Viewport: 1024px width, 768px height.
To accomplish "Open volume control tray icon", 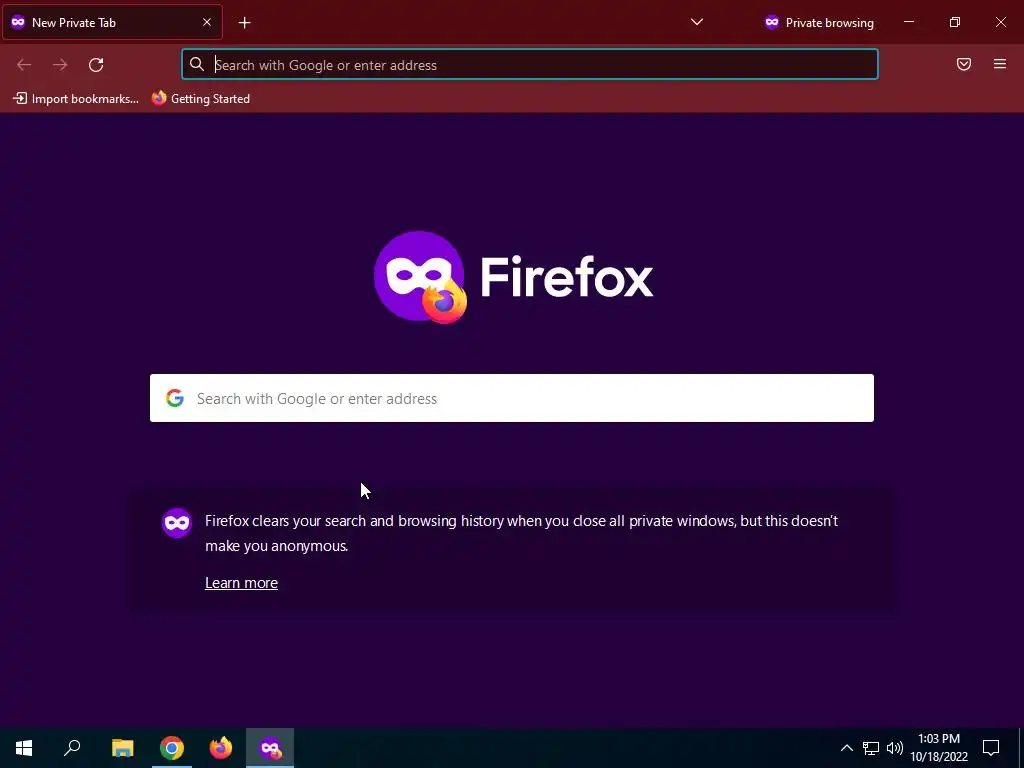I will point(895,748).
